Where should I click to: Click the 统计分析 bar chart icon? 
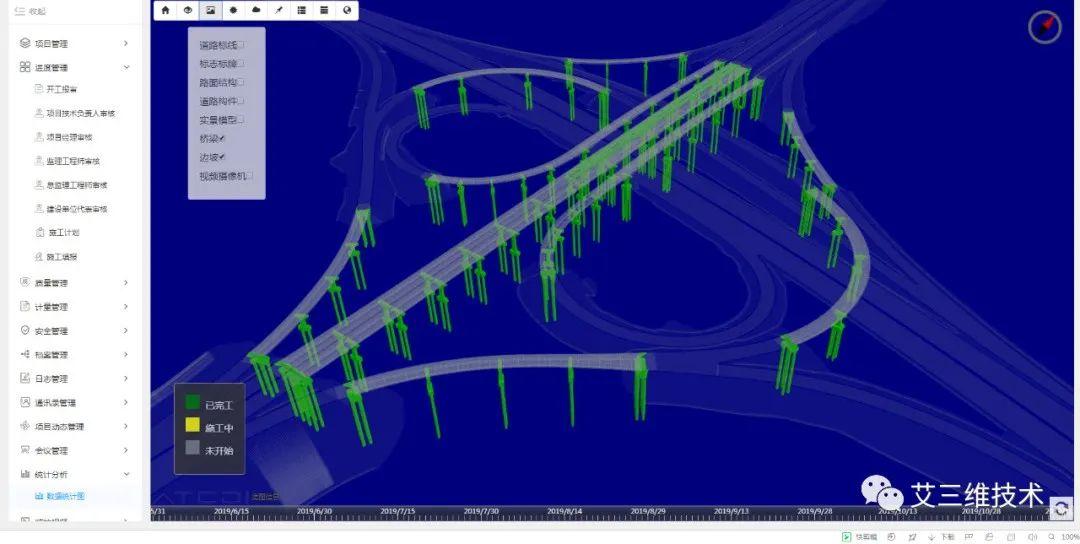25,474
